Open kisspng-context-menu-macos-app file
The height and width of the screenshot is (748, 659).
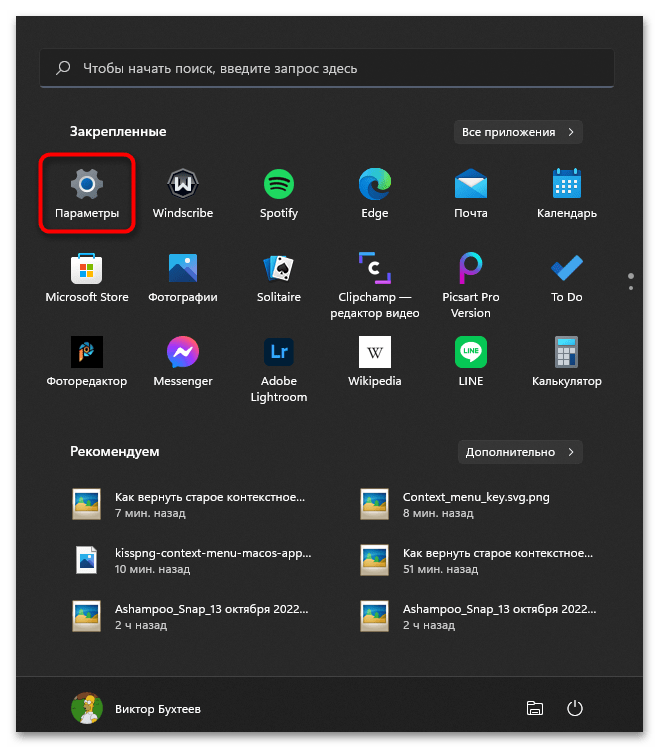(x=192, y=560)
